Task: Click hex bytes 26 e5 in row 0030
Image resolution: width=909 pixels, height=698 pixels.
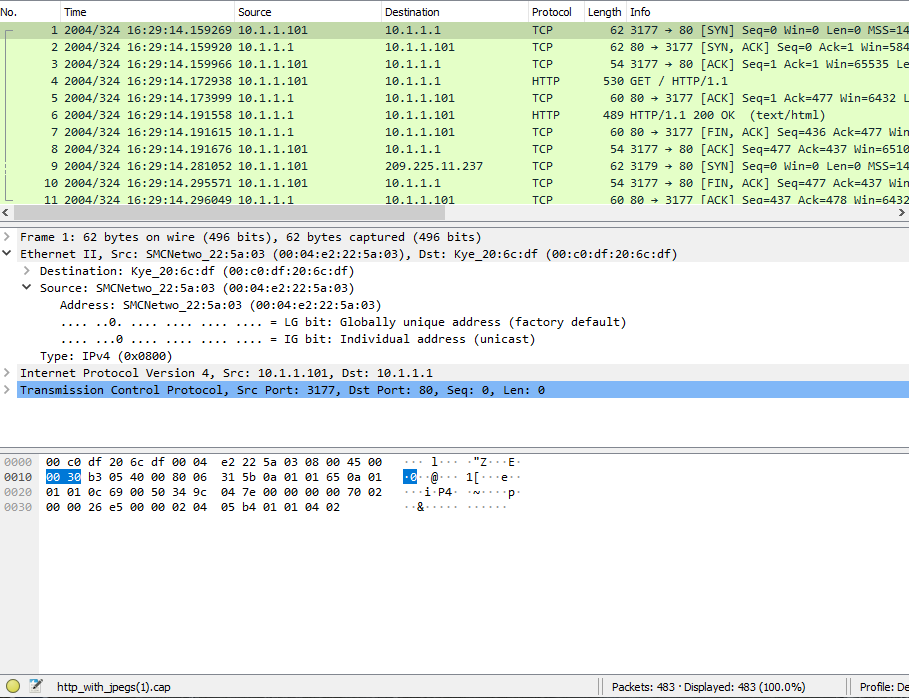Action: click(x=105, y=507)
